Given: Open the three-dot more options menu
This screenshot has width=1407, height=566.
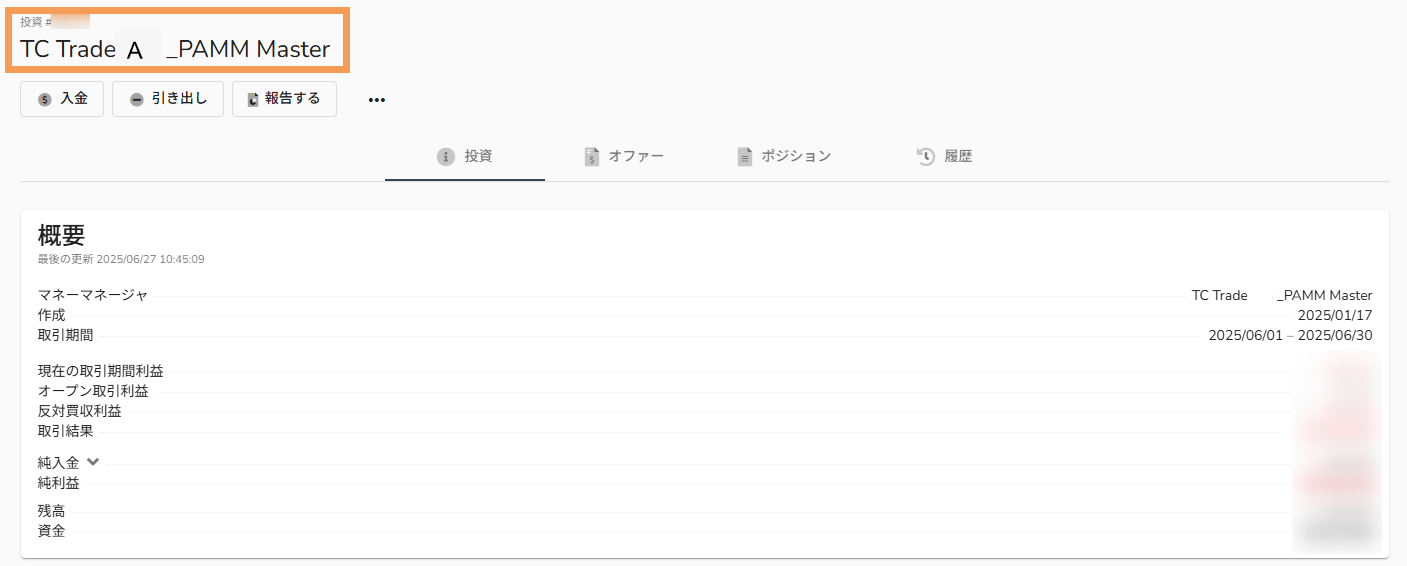Looking at the screenshot, I should 377,100.
